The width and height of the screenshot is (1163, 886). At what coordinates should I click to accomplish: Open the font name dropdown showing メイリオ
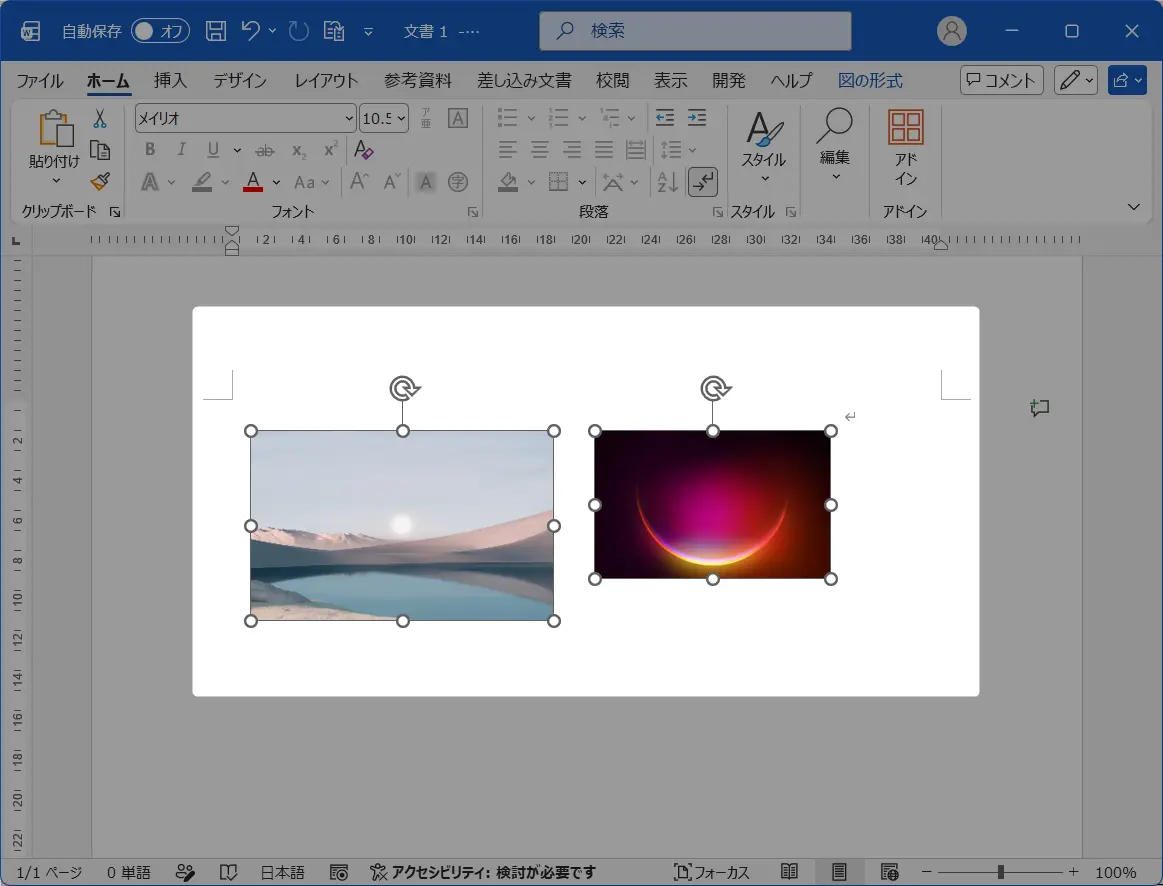point(246,118)
